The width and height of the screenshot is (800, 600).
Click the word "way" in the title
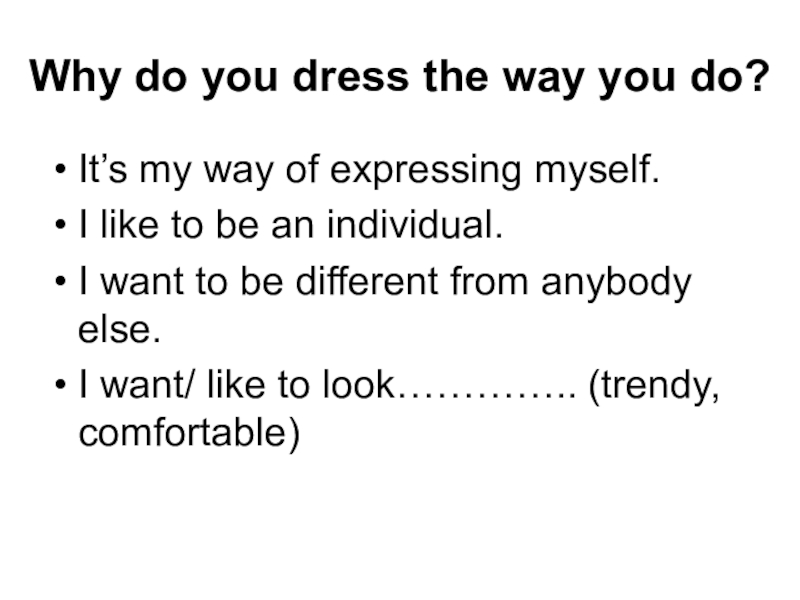coord(541,77)
